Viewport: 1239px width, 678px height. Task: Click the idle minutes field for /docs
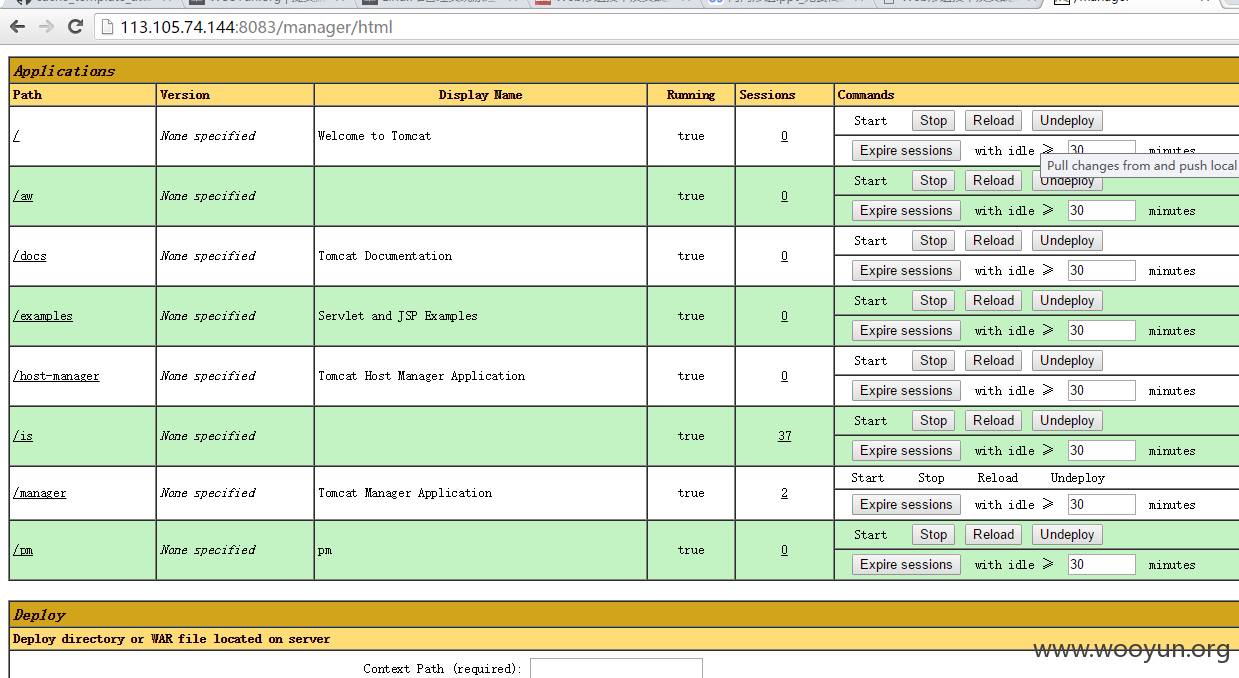(1101, 270)
